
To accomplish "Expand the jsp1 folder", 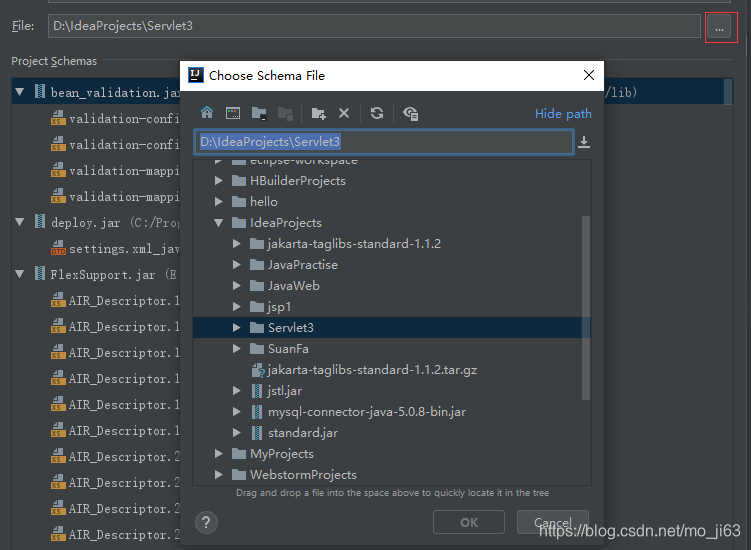I will pyautogui.click(x=237, y=307).
